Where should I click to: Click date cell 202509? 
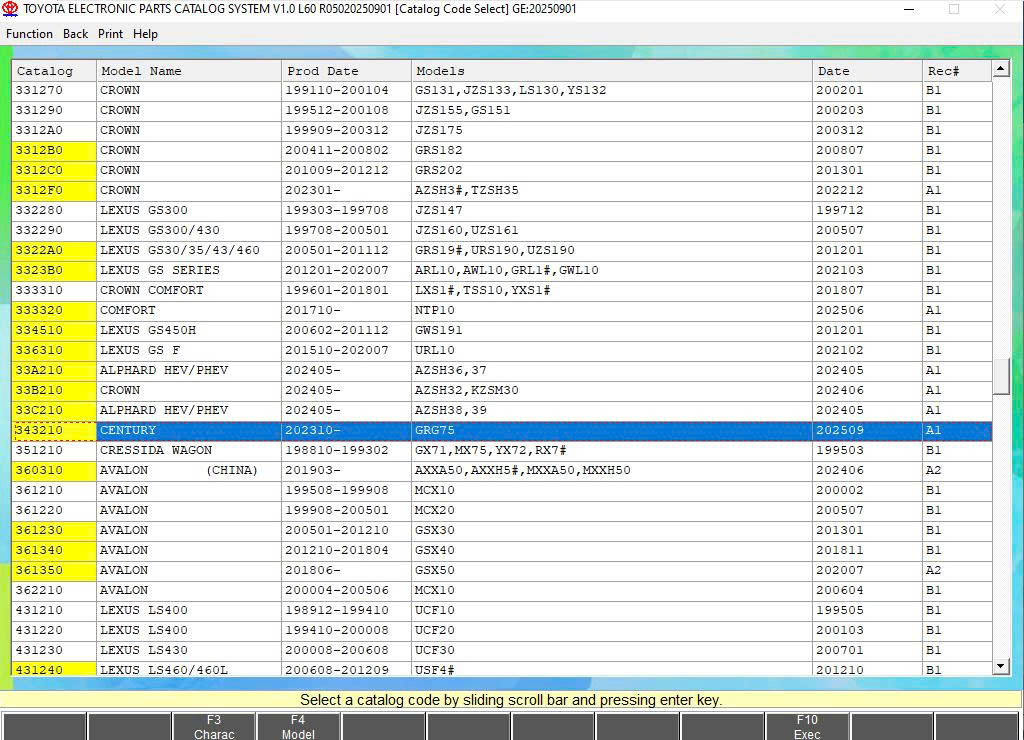pos(867,430)
